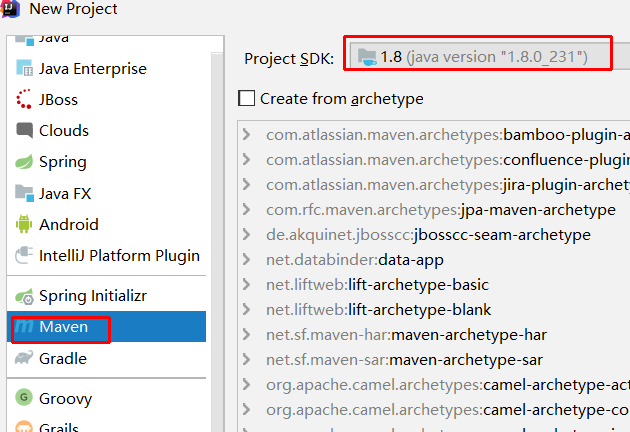Select Clouds project type

coord(106,131)
